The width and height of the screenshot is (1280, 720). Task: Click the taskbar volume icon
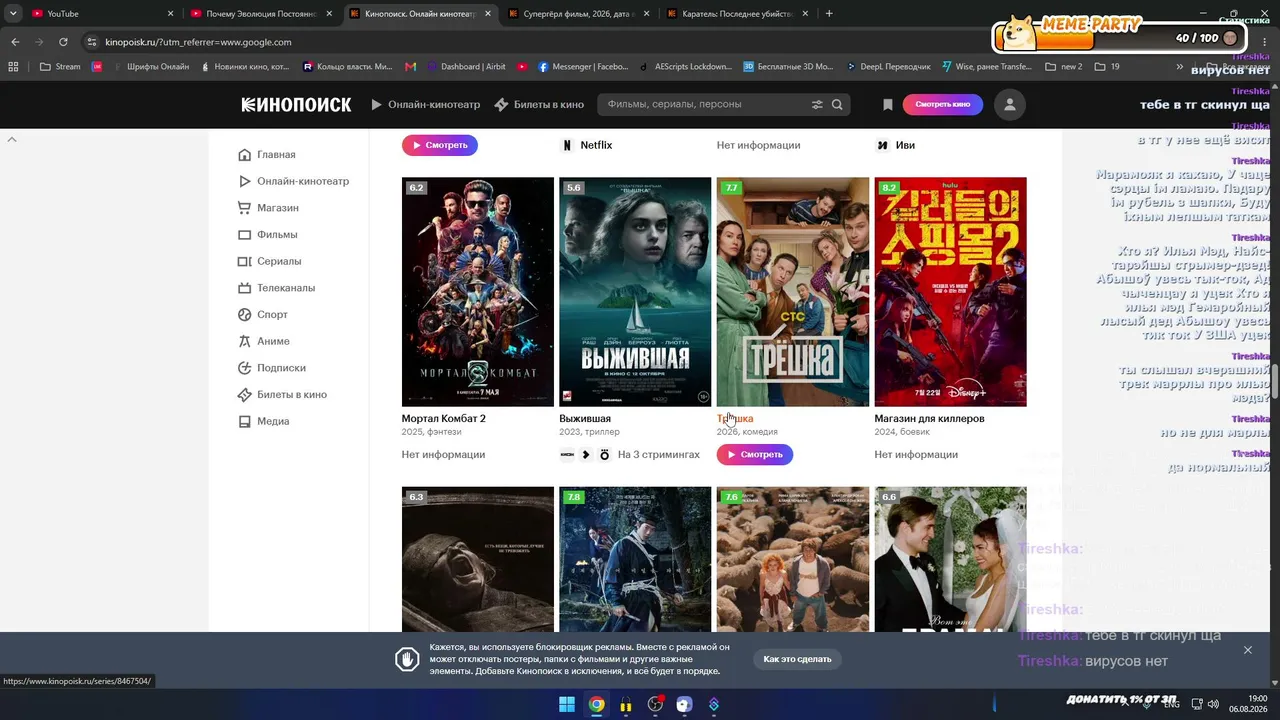[1213, 704]
